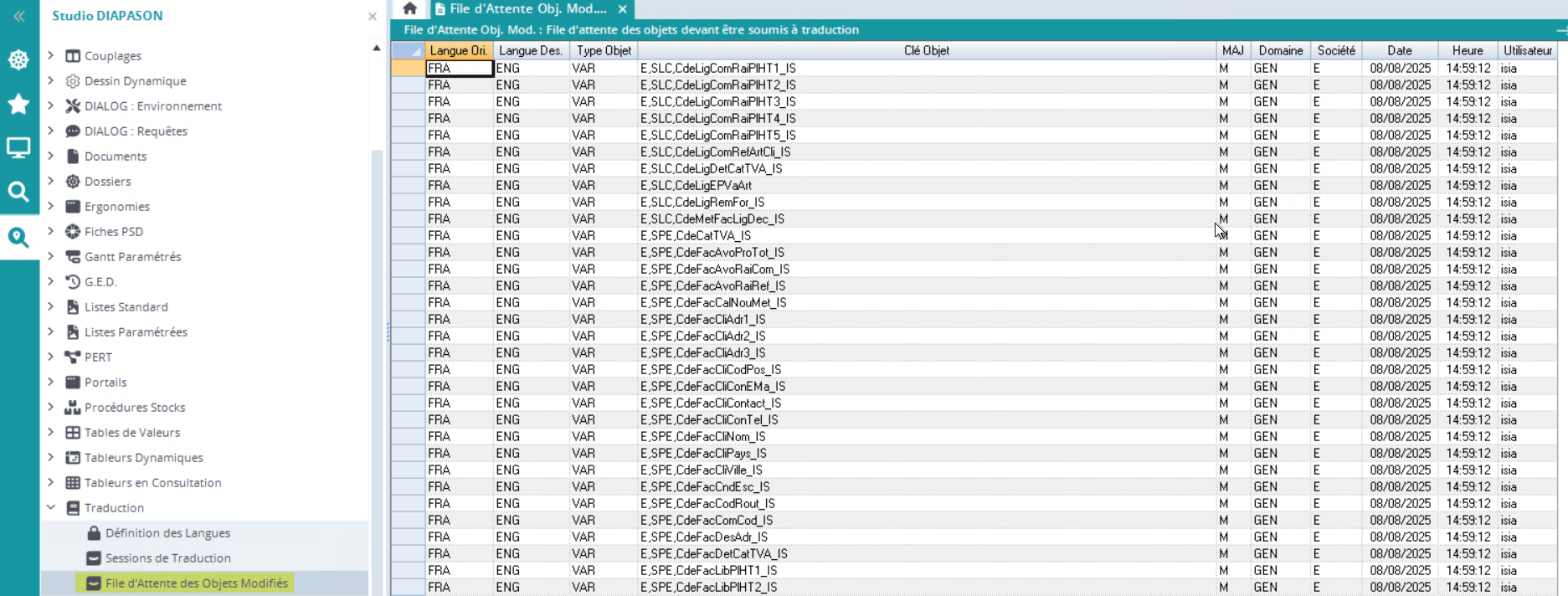Open the magnifier search icon in sidebar
The width and height of the screenshot is (1568, 596).
(18, 192)
